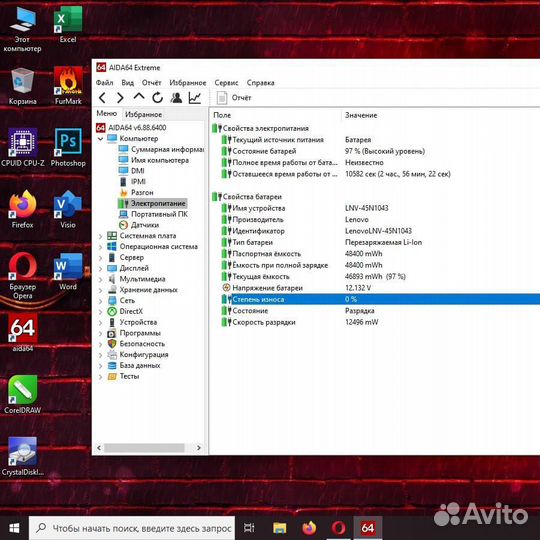Expand the Системная плата node

point(100,236)
